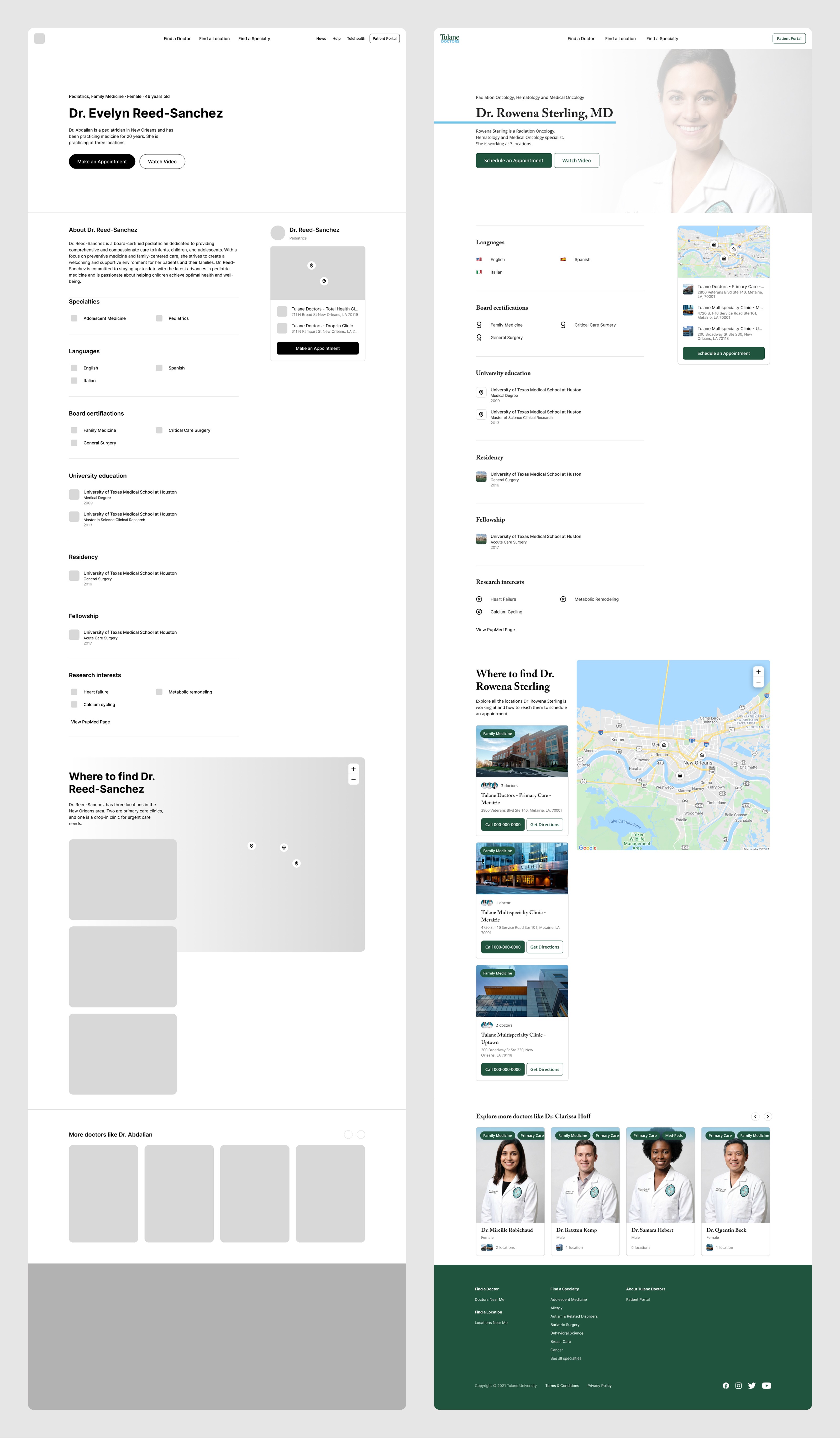Image resolution: width=840 pixels, height=1438 pixels.
Task: Click Get Directions for Tulane Multispecialty Clinic Uptown
Action: (x=544, y=1069)
